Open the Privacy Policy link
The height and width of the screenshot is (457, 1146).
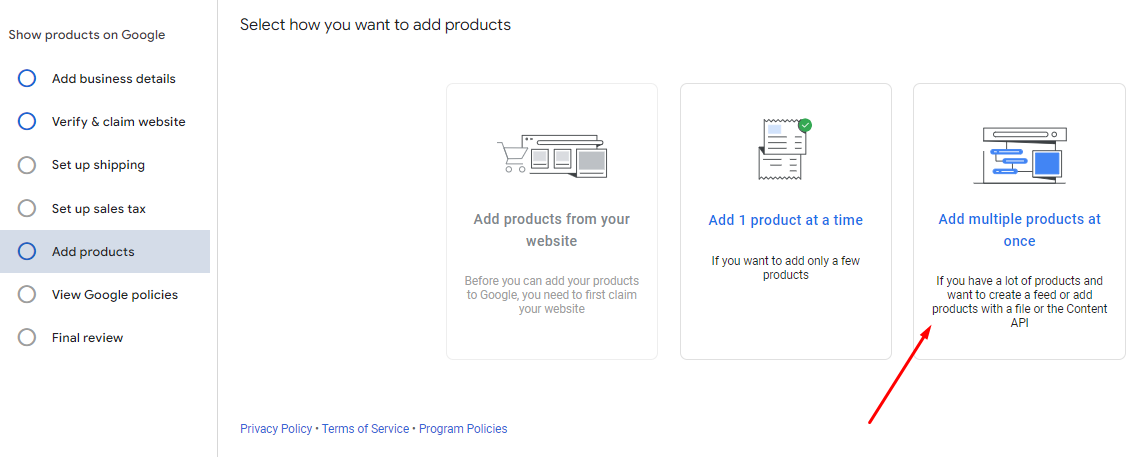click(x=276, y=429)
